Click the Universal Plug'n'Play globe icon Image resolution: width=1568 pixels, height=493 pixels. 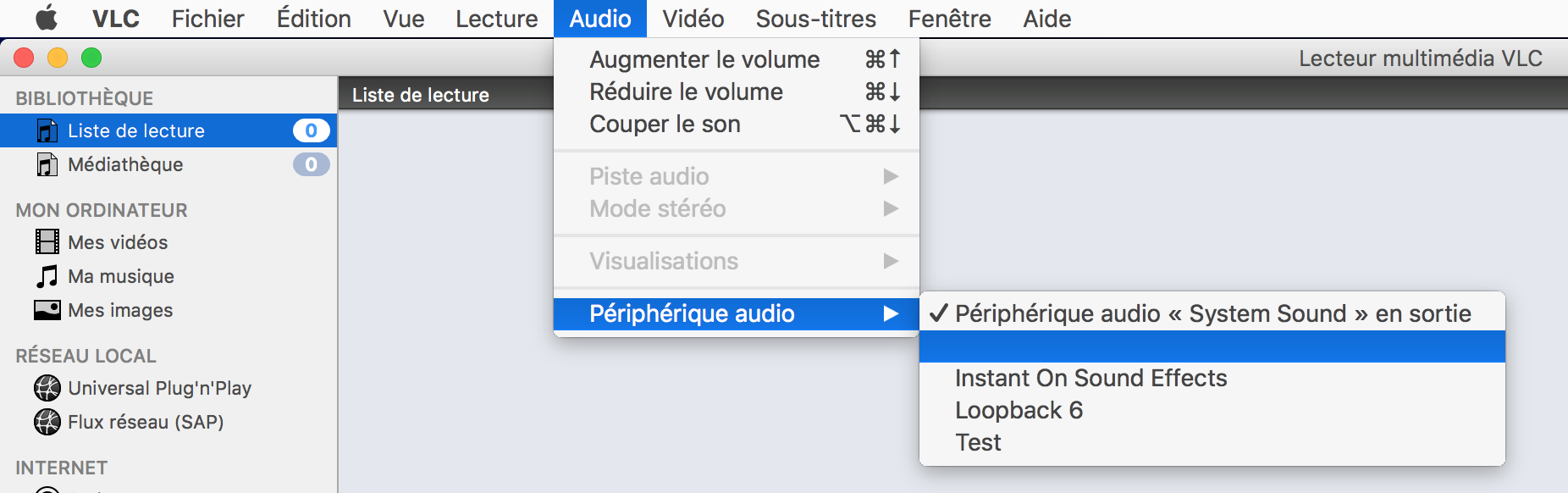pyautogui.click(x=47, y=388)
